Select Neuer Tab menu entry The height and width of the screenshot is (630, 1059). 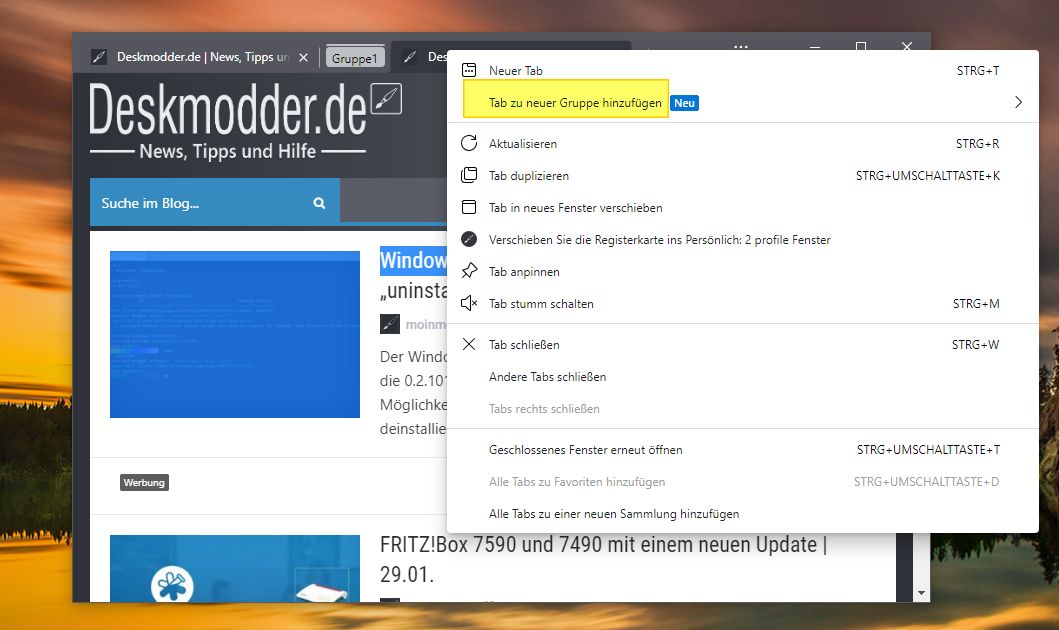tap(743, 70)
